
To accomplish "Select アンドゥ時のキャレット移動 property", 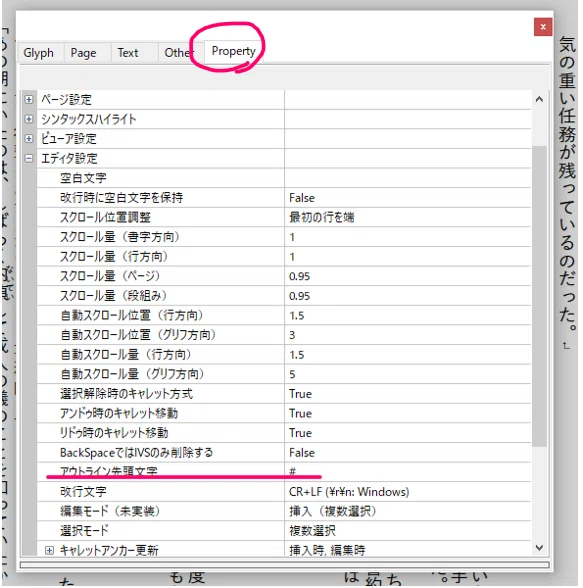I will coord(119,413).
